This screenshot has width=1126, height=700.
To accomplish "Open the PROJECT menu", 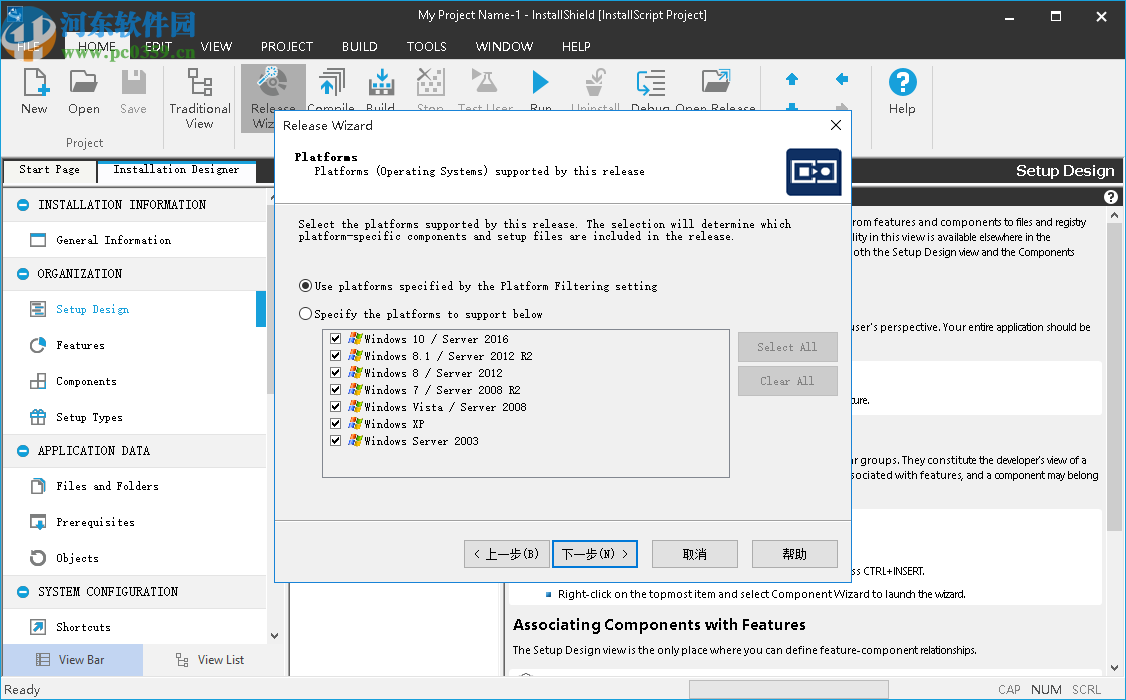I will pos(287,46).
